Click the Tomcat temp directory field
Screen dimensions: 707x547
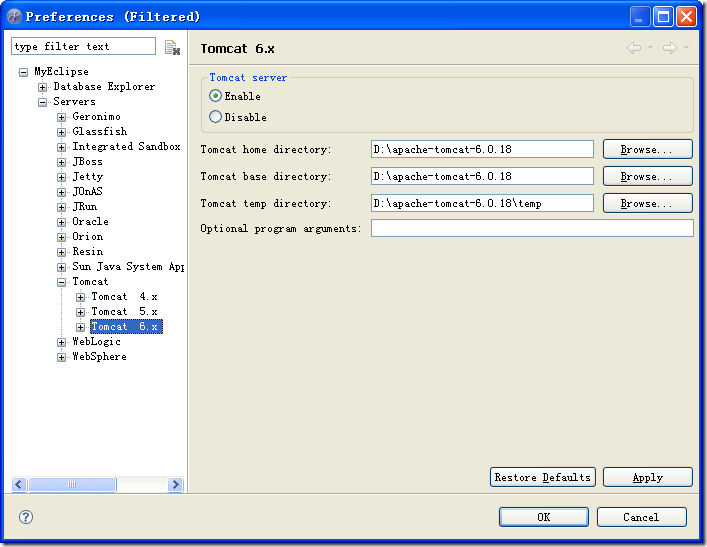click(482, 203)
